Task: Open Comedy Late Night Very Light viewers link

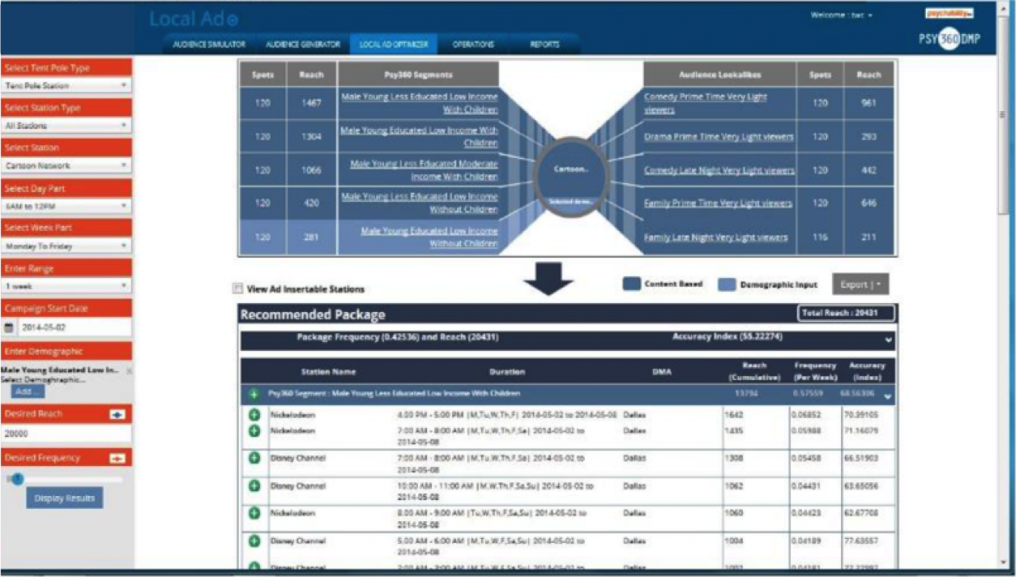Action: 719,170
